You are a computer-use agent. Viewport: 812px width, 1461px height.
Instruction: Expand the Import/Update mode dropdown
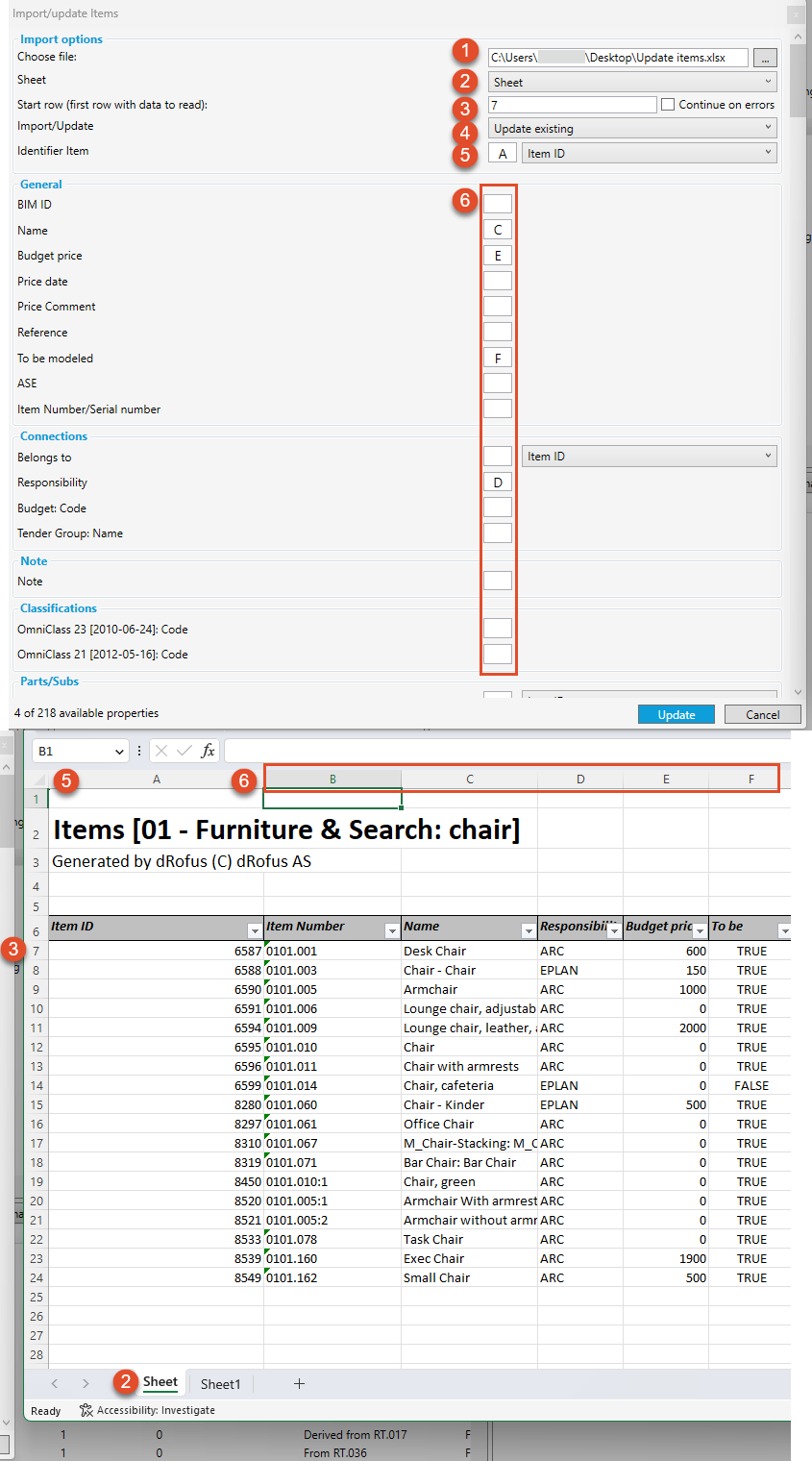click(x=632, y=128)
